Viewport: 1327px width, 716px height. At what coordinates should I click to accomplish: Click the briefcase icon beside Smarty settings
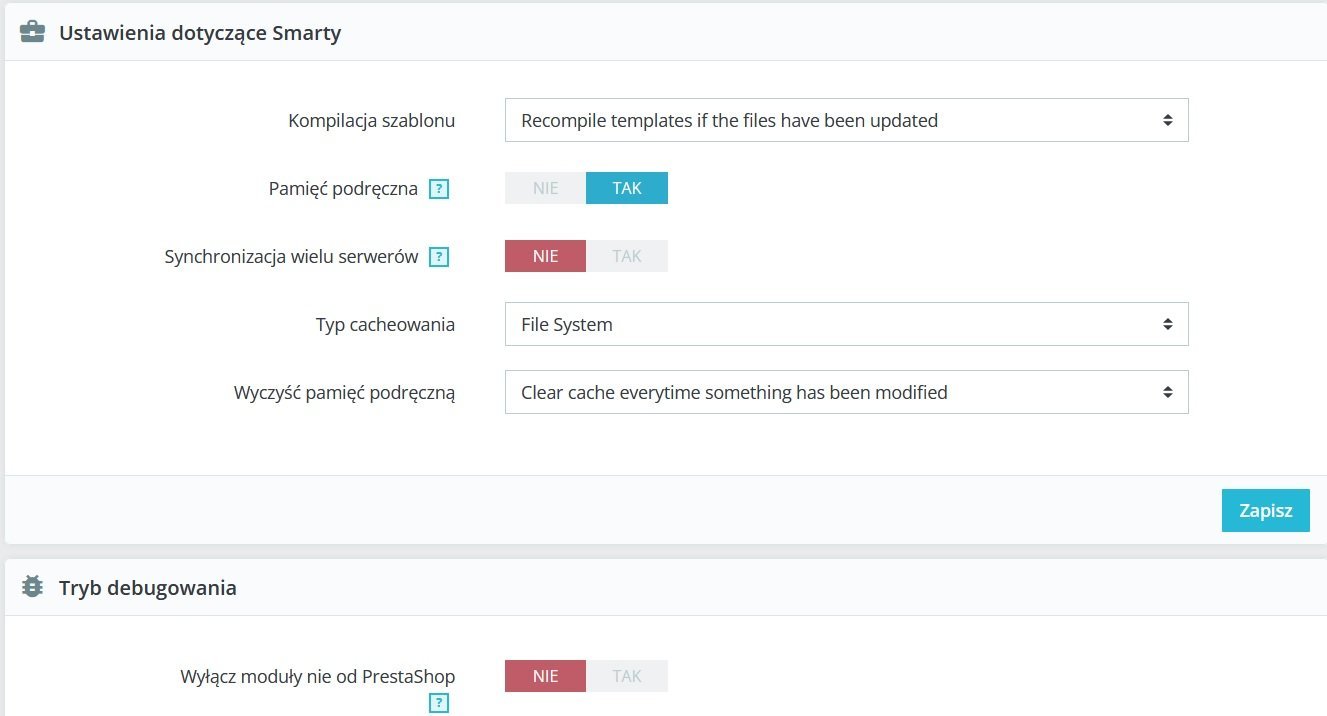click(x=32, y=32)
